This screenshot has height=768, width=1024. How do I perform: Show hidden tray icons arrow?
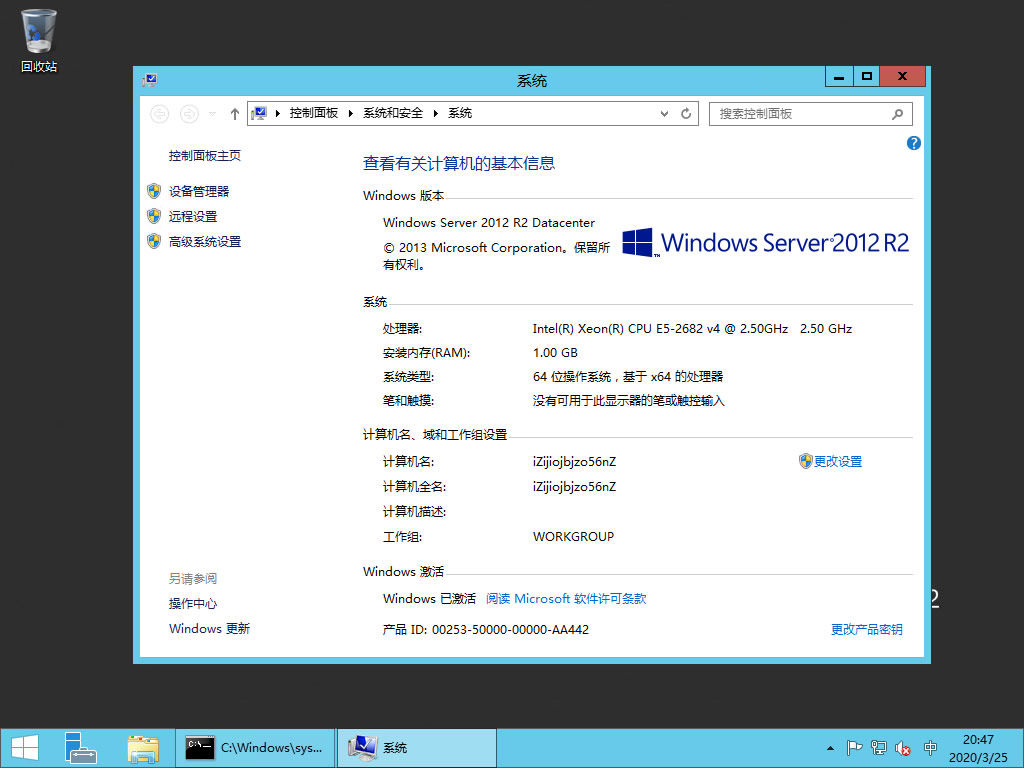pyautogui.click(x=830, y=748)
